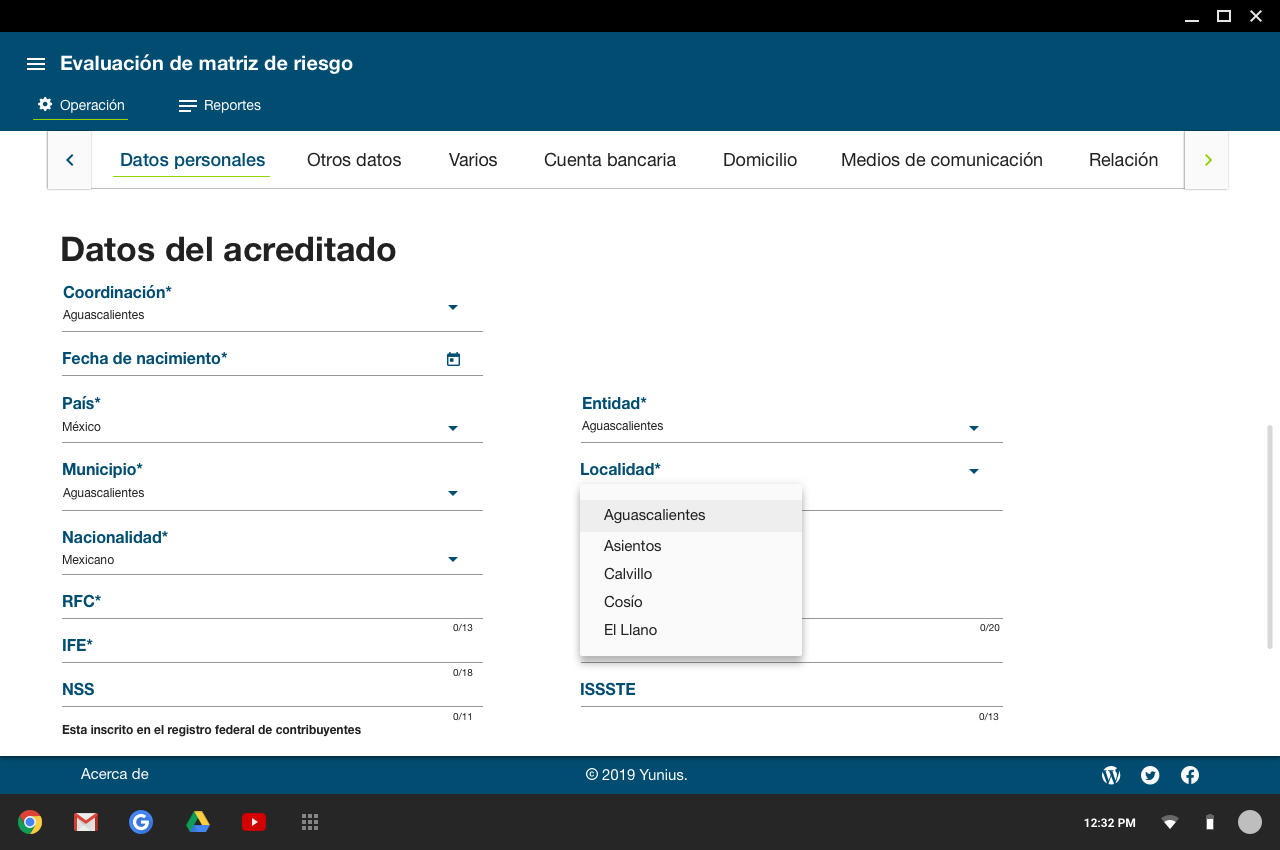The height and width of the screenshot is (850, 1280).
Task: Expand the Entidad dropdown
Action: 973,428
